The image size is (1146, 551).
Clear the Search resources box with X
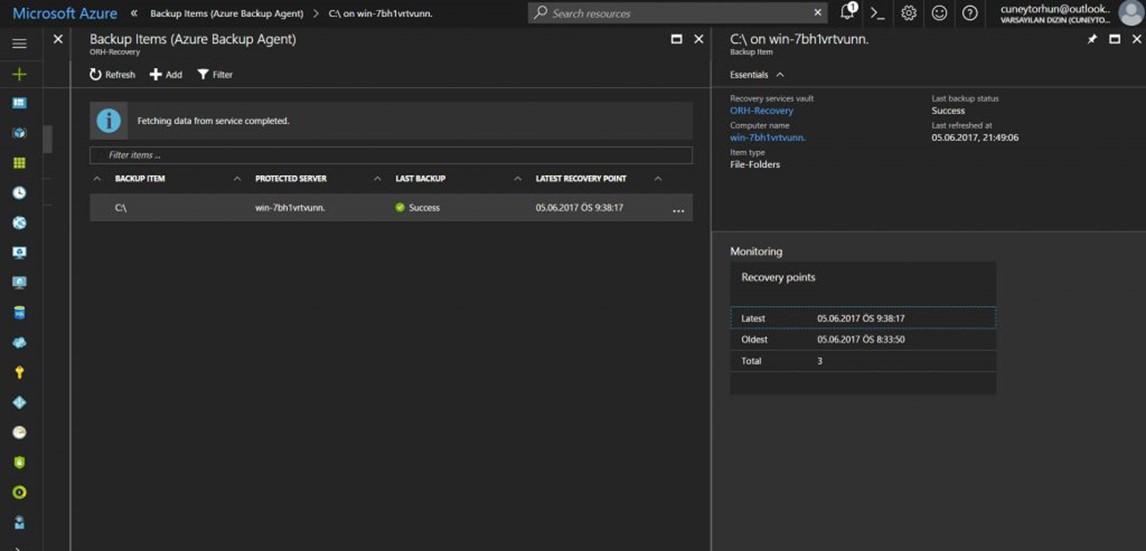(817, 12)
